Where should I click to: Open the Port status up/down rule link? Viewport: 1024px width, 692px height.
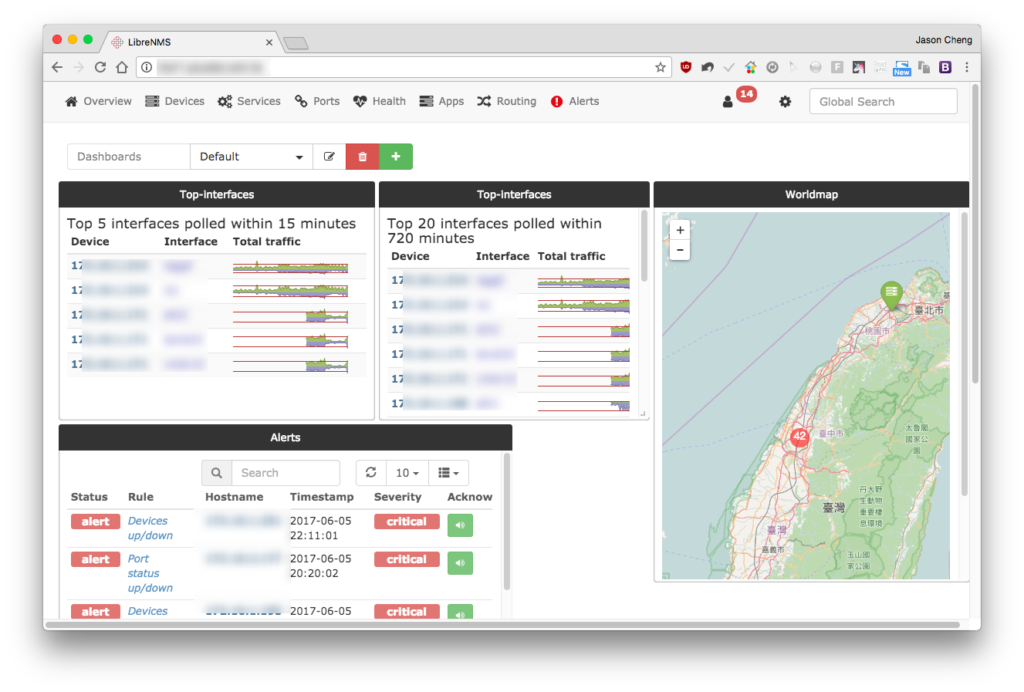click(150, 573)
